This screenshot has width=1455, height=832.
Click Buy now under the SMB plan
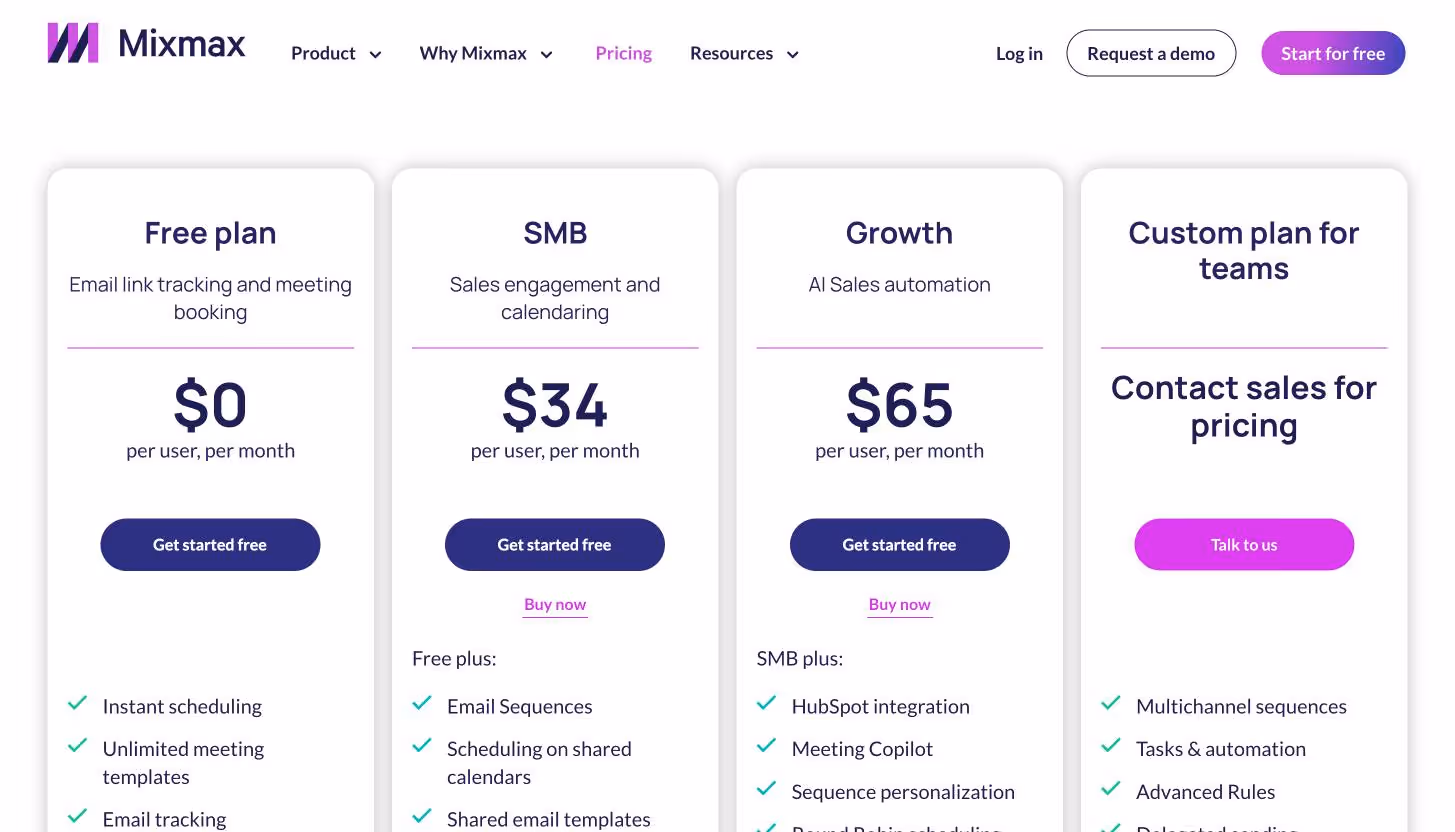(555, 604)
